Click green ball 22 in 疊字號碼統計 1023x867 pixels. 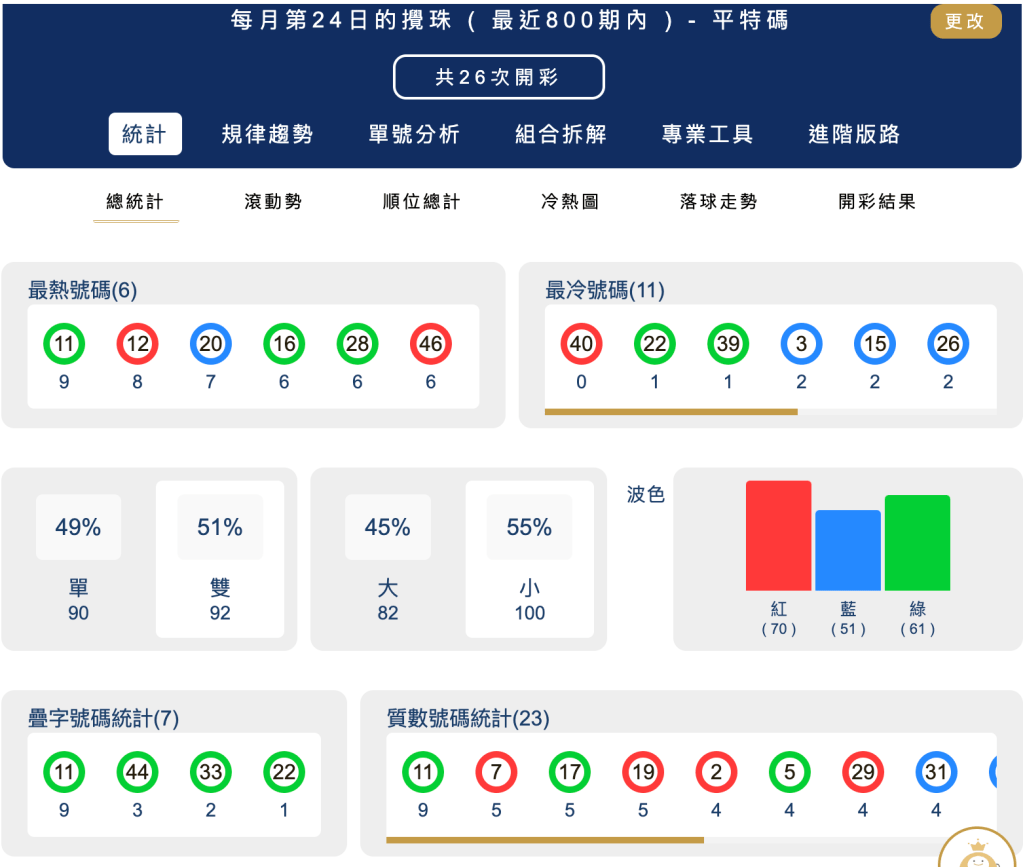(283, 772)
